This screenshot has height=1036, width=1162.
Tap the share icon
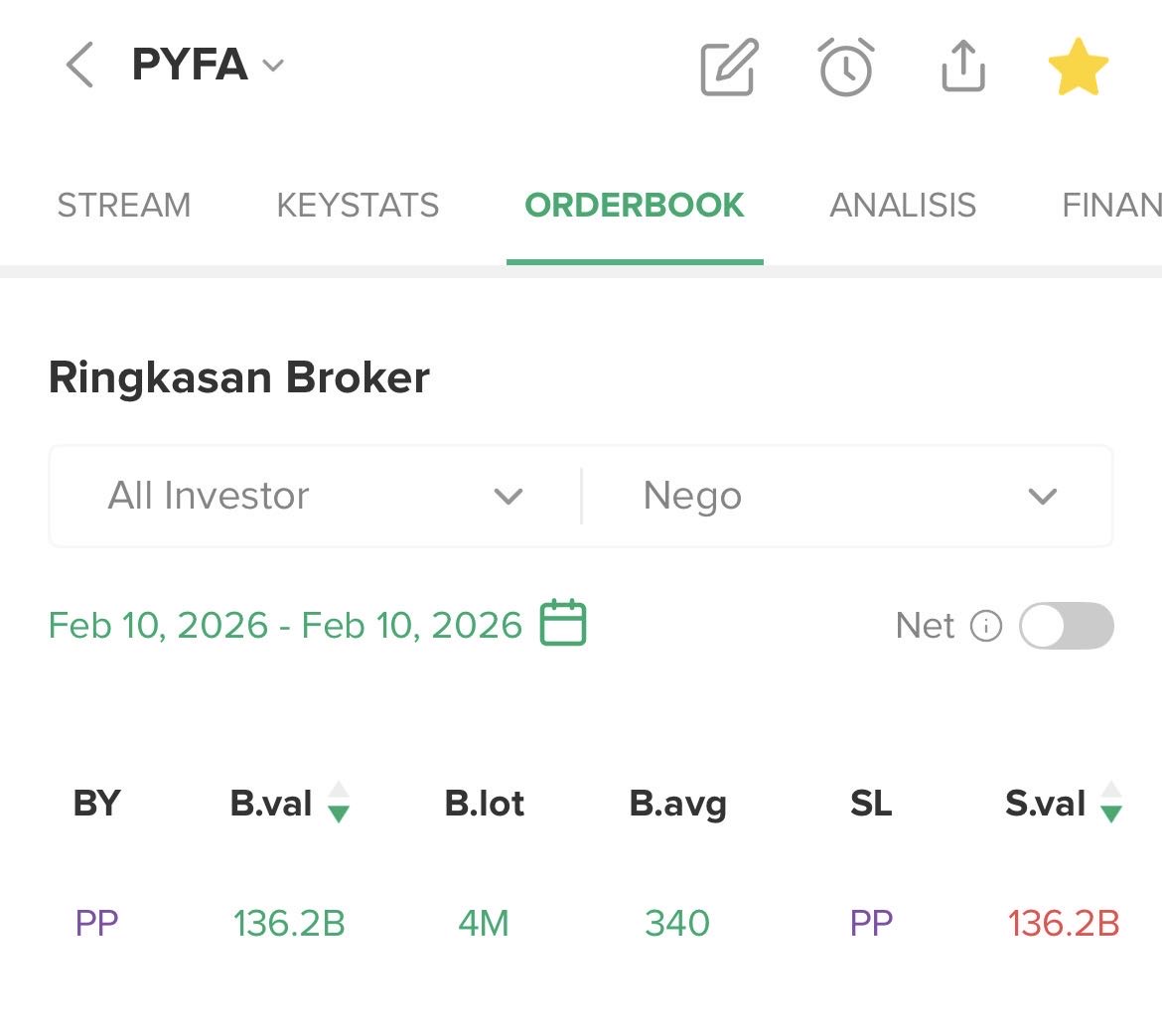click(x=962, y=68)
